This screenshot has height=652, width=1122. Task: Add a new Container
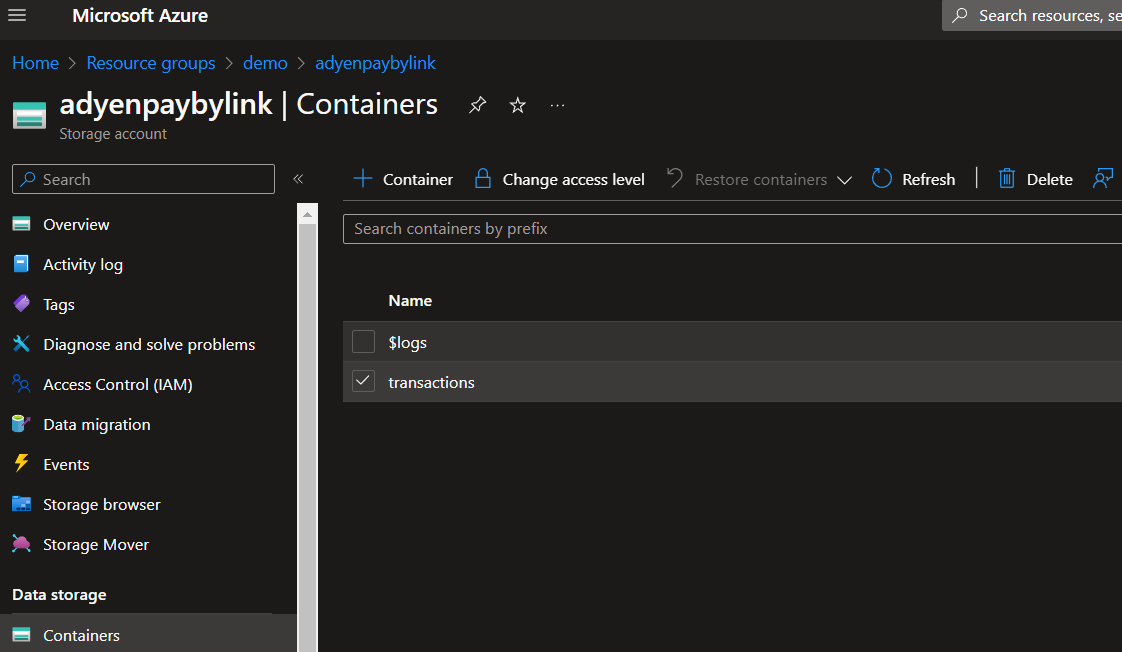coord(404,179)
